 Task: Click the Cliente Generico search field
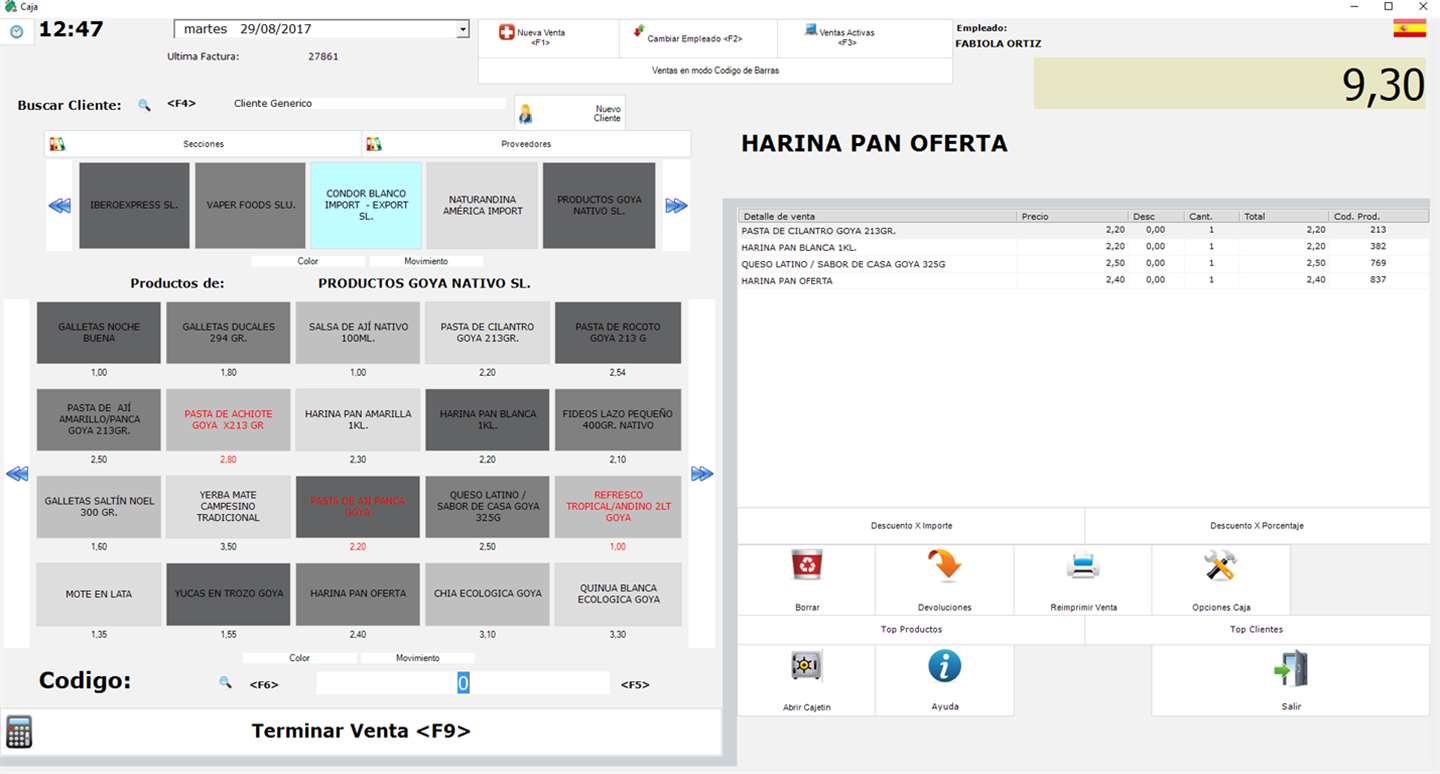coord(368,104)
